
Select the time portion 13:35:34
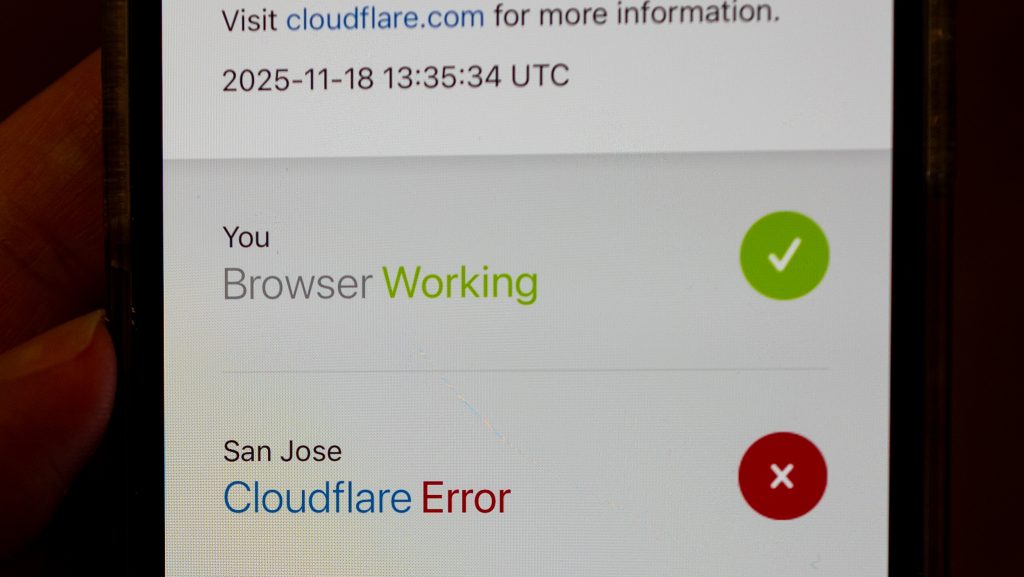pos(442,77)
